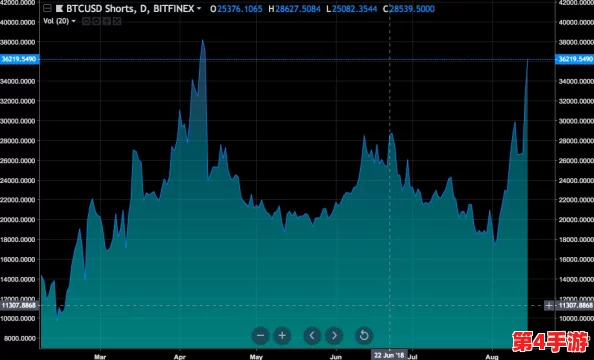Screen dimensions: 594x360
Task: Click the Aug label on time axis
Action: click(492, 357)
